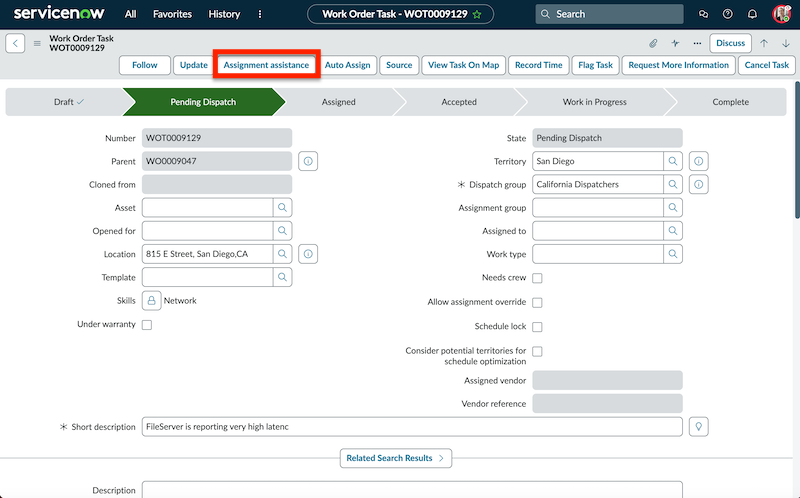Open the top navigation more menu dots
The width and height of the screenshot is (800, 498).
coord(260,14)
